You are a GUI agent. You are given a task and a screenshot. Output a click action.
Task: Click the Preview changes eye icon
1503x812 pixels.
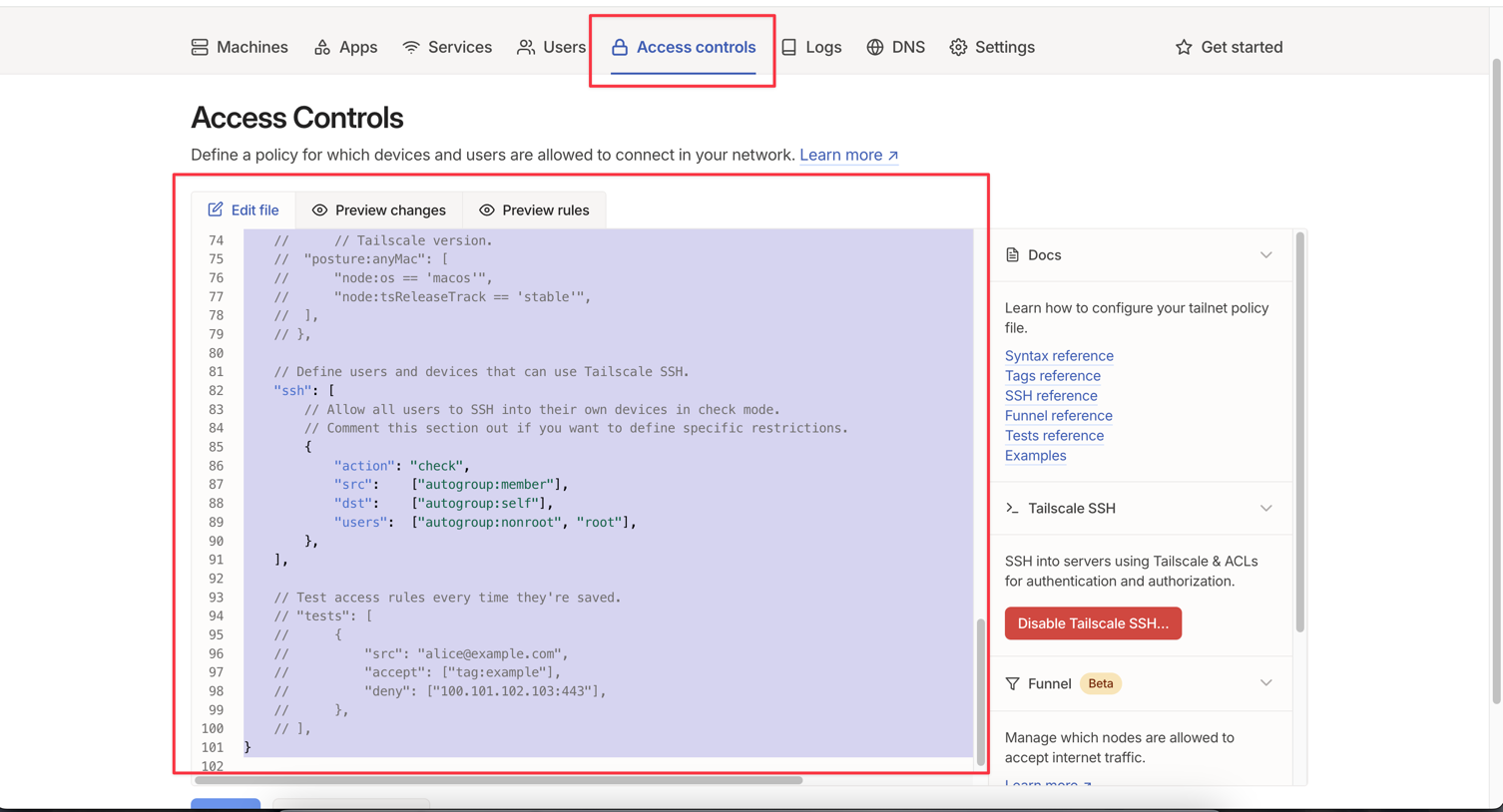[x=319, y=210]
